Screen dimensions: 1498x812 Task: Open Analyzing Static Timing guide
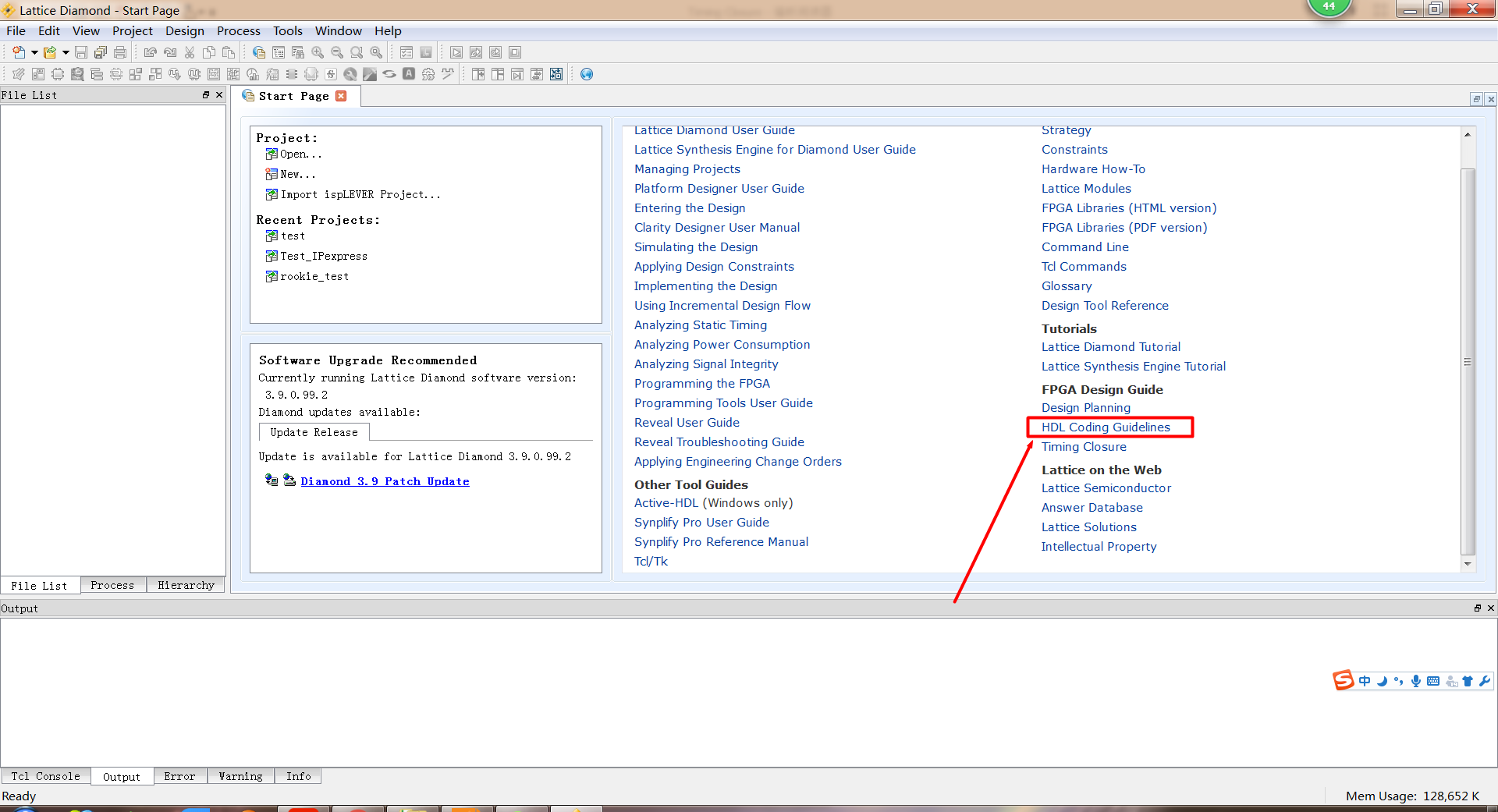[701, 325]
